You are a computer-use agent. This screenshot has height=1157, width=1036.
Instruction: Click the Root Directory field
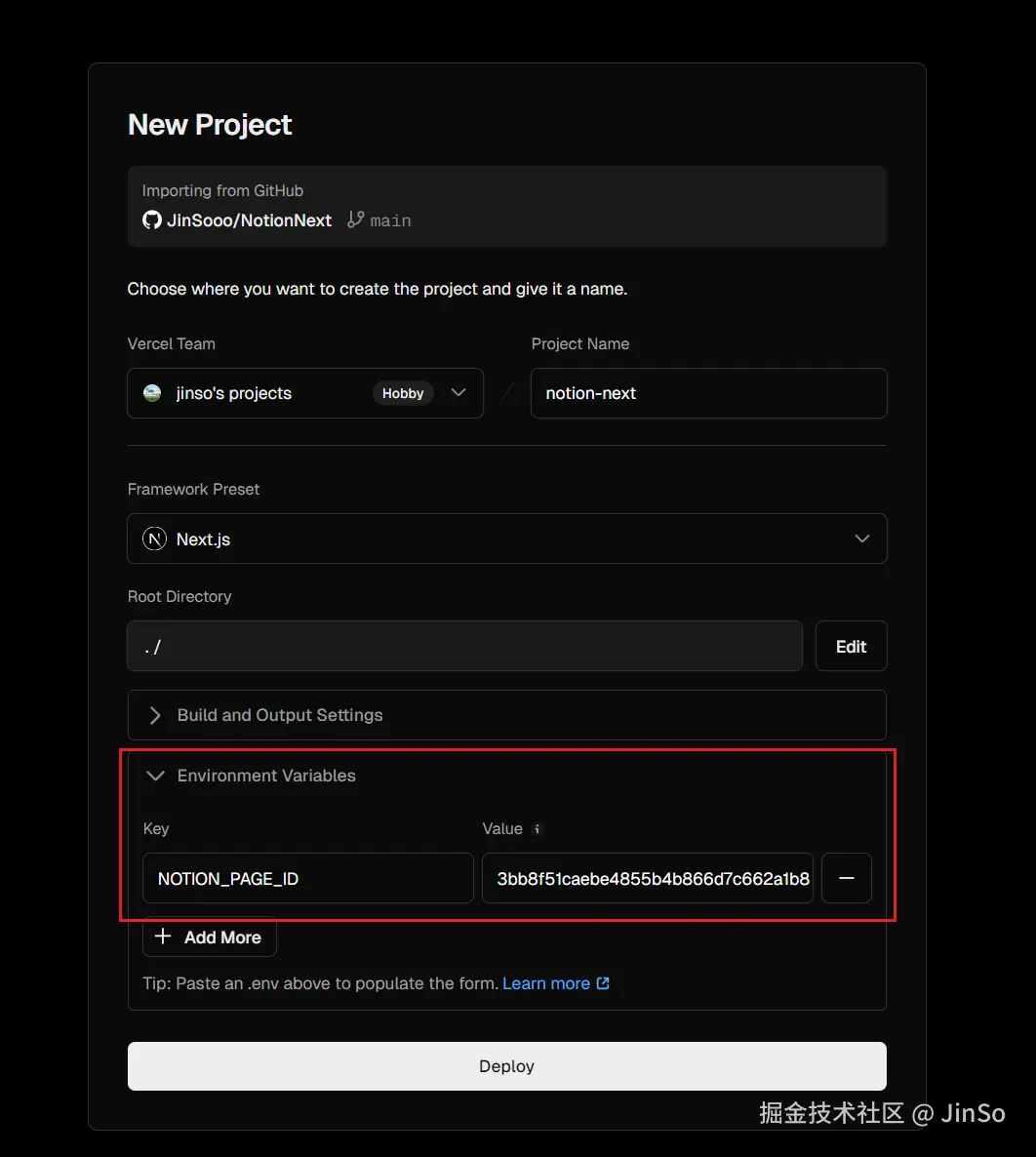tap(465, 647)
